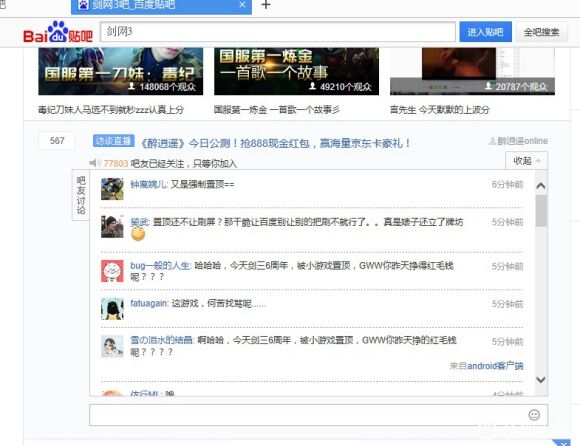The height and width of the screenshot is (446, 580).
Task: Click 5分钟前 timestamp on fatuagain comment
Action: click(508, 304)
